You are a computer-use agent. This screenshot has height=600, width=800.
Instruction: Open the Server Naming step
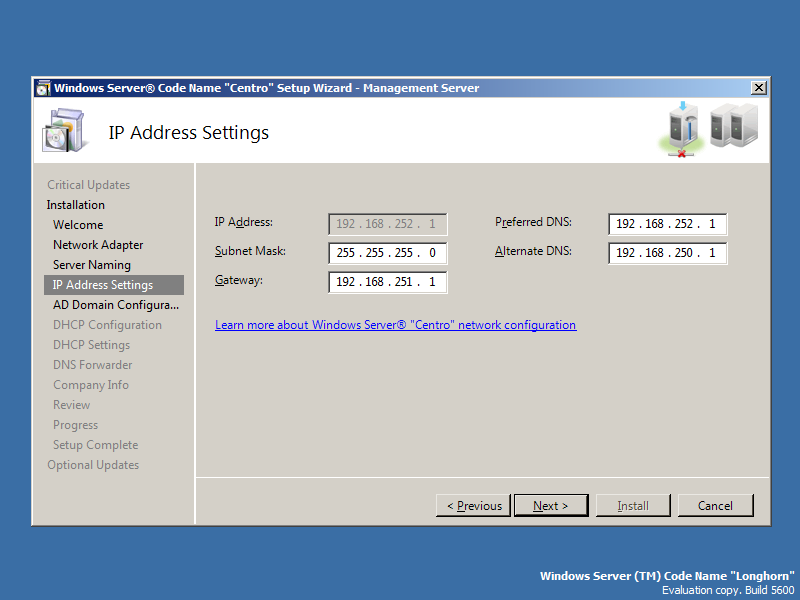(92, 265)
